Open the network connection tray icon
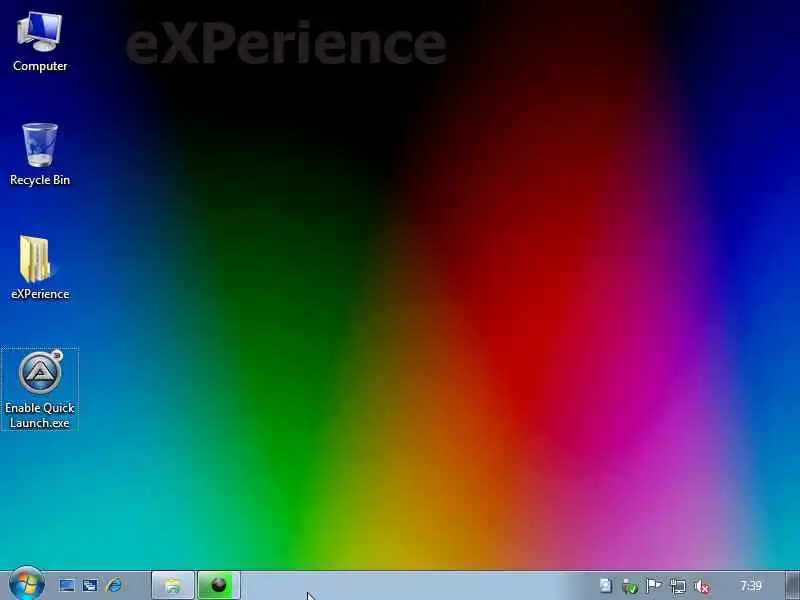This screenshot has height=600, width=800. (678, 586)
